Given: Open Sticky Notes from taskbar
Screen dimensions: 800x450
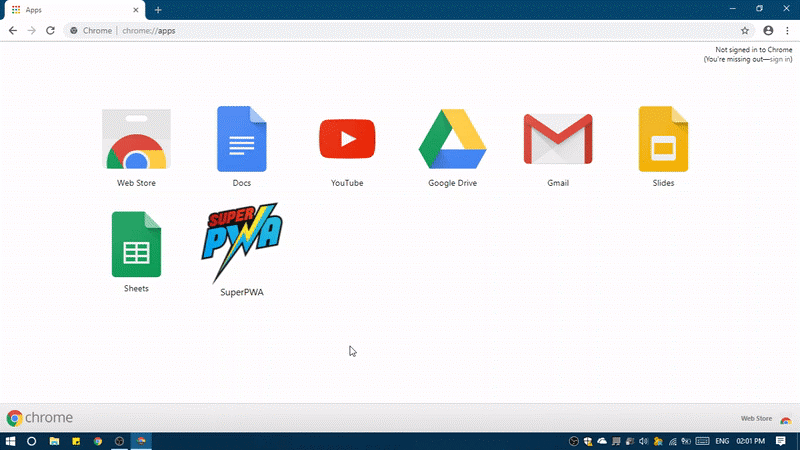Looking at the screenshot, I should [x=76, y=441].
